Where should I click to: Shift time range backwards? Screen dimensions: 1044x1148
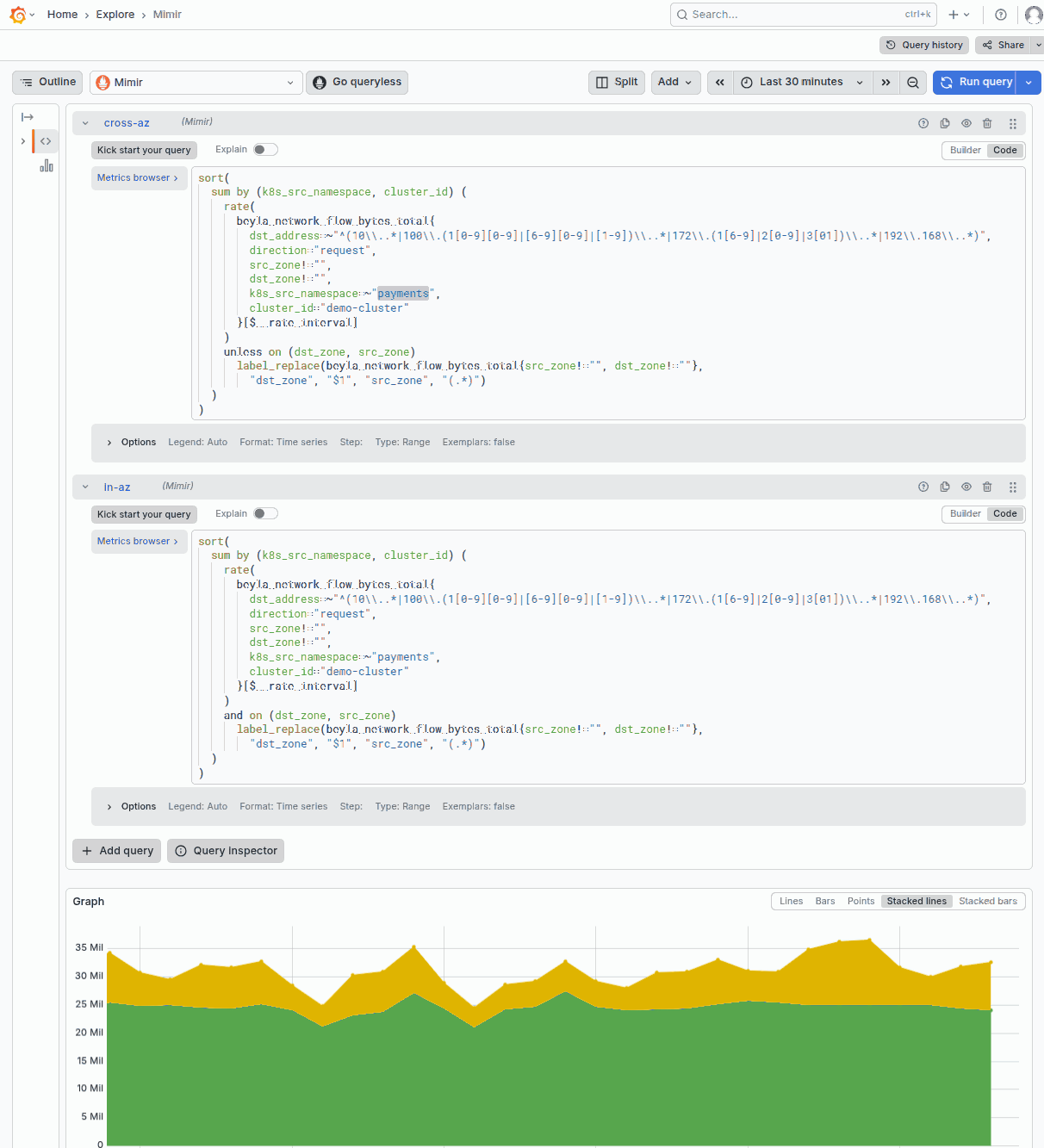tap(719, 83)
